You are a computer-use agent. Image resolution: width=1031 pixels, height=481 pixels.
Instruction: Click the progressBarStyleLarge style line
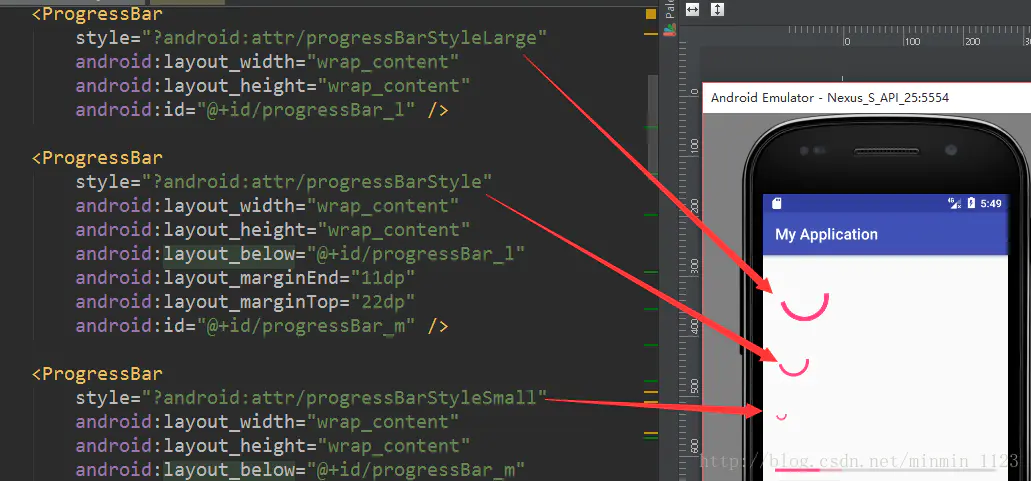click(x=311, y=38)
